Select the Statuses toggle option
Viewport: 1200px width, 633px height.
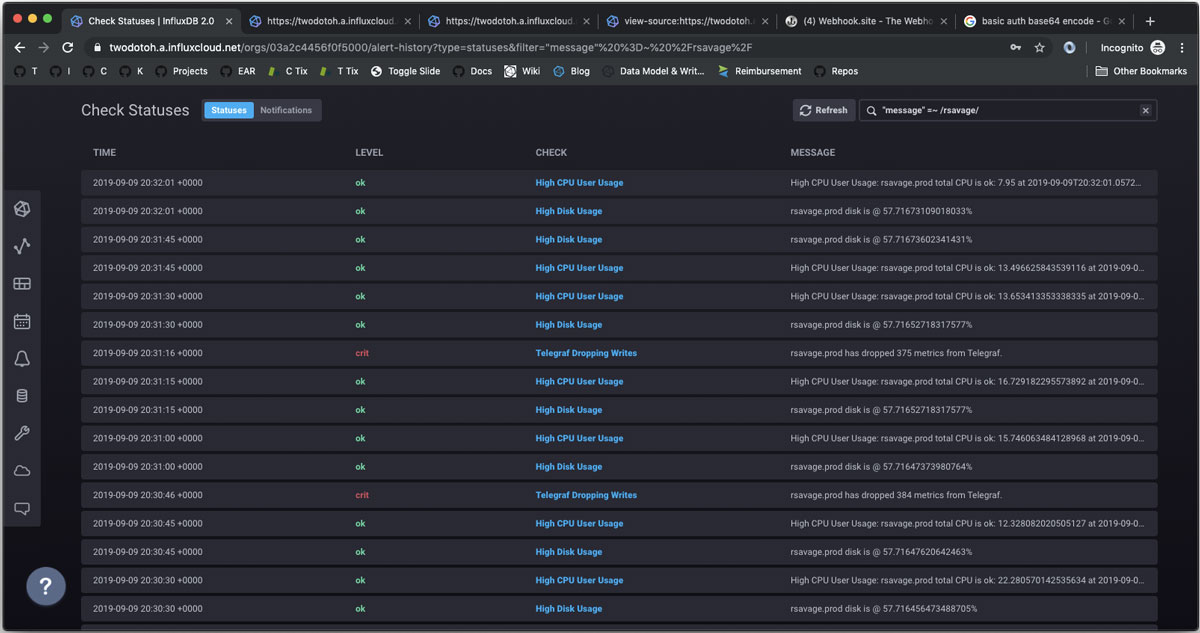[228, 110]
